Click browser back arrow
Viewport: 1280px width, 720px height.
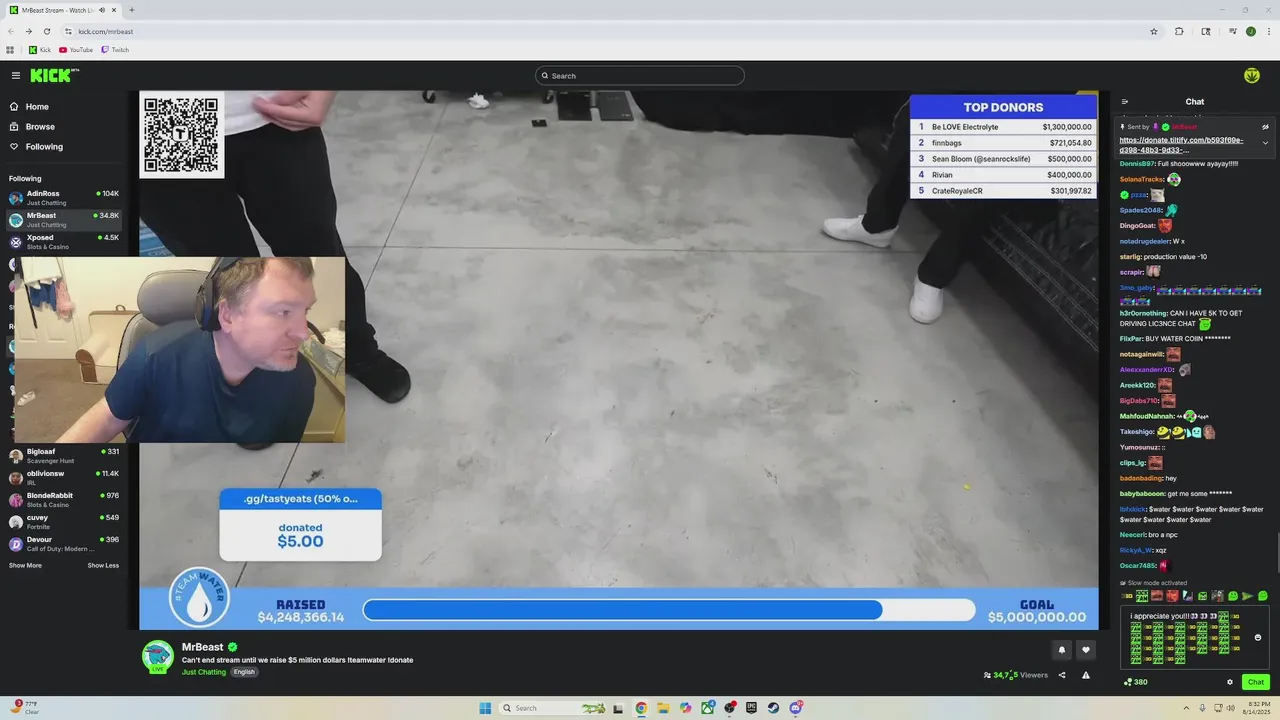[x=11, y=31]
